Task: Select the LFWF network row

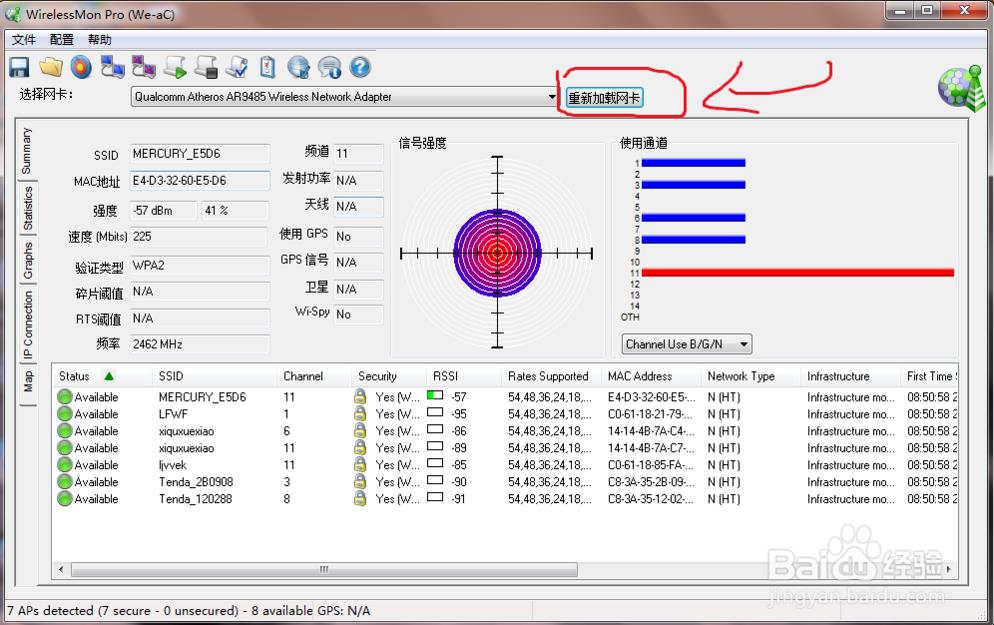Action: (506, 414)
